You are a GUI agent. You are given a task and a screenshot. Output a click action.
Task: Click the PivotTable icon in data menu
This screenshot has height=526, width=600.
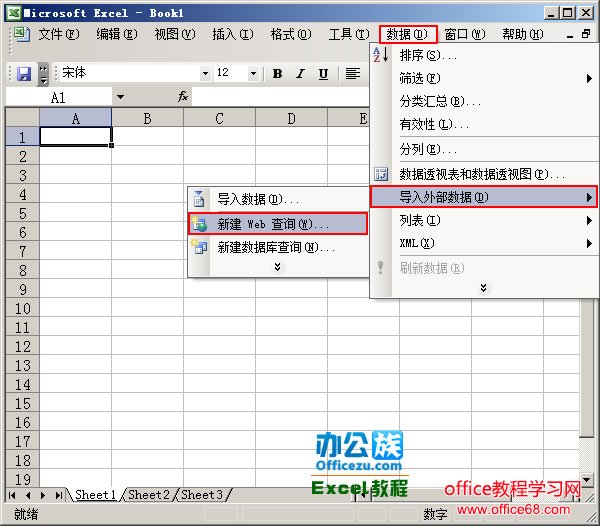[x=381, y=174]
